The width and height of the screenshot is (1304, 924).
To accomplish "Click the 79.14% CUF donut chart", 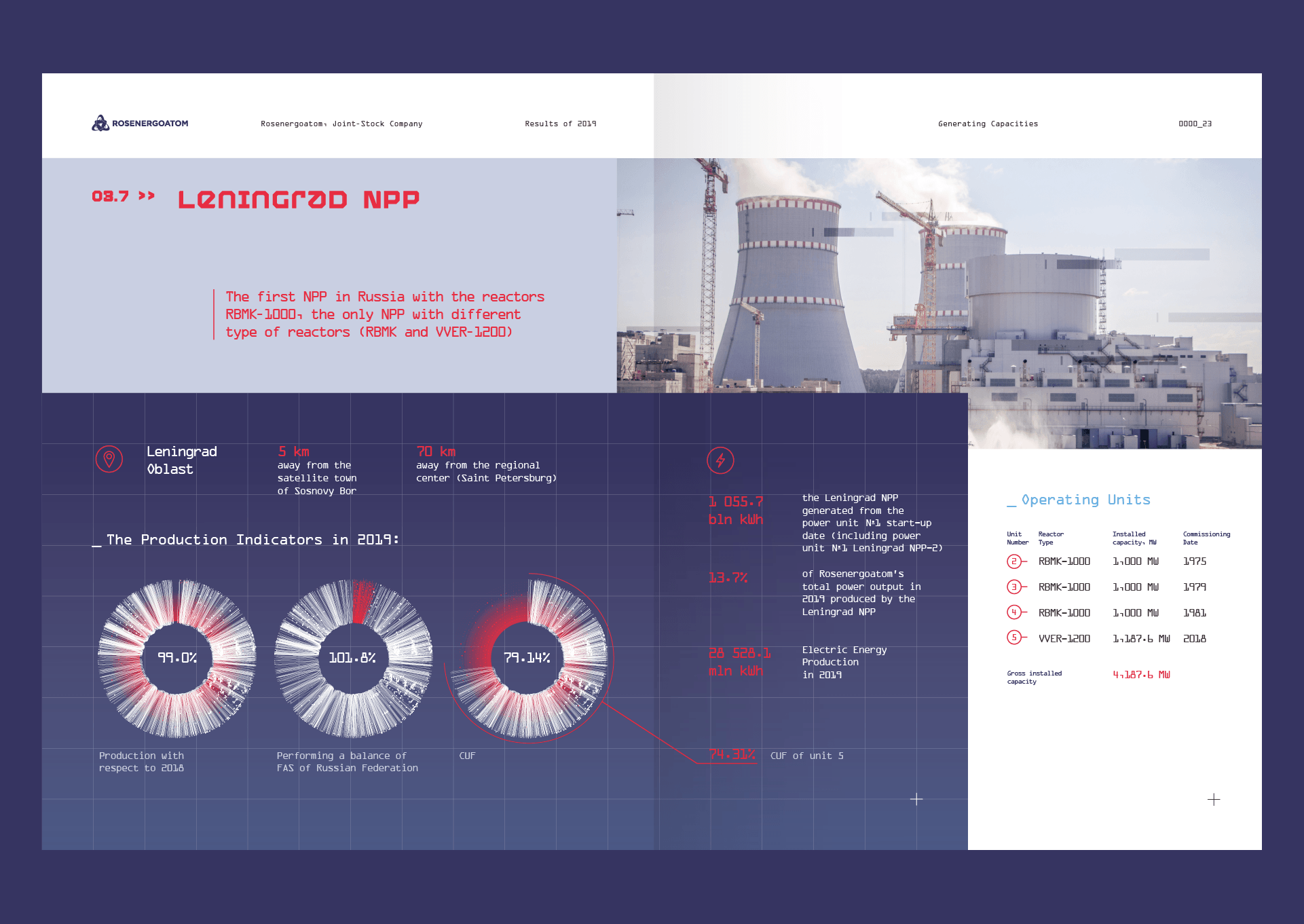I will tap(527, 658).
